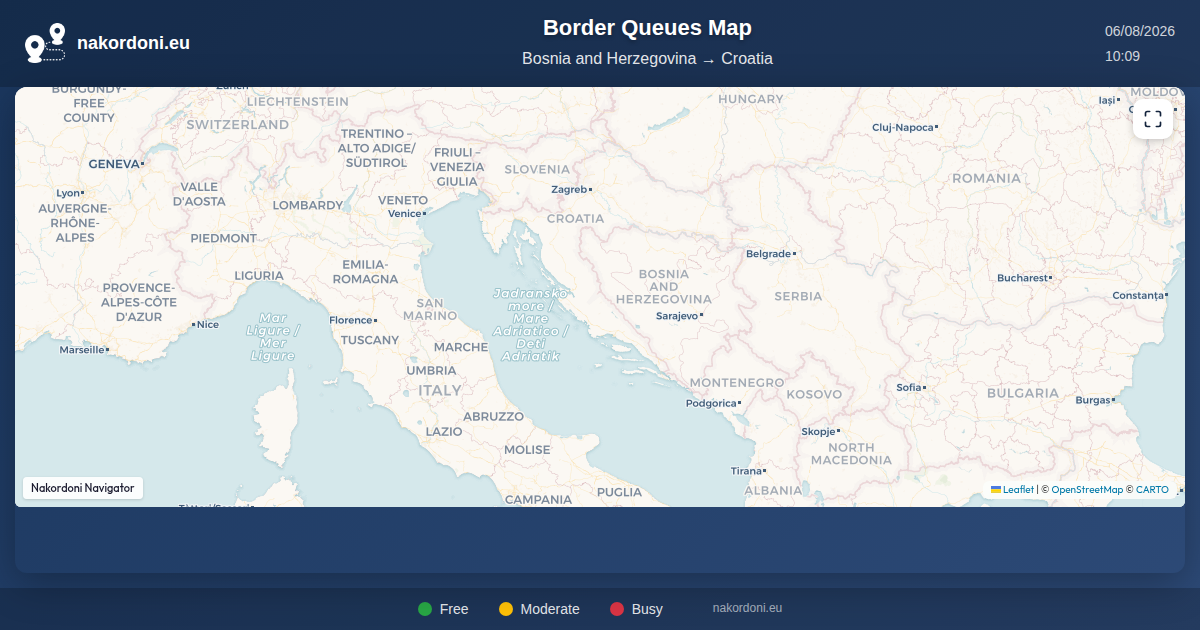Click the SERBIA country label
The height and width of the screenshot is (630, 1200).
(798, 296)
